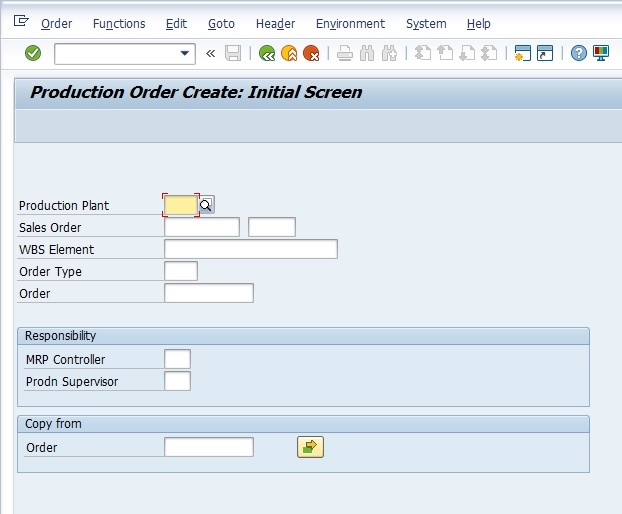Collapse the command field with double-chevron icon

(211, 53)
